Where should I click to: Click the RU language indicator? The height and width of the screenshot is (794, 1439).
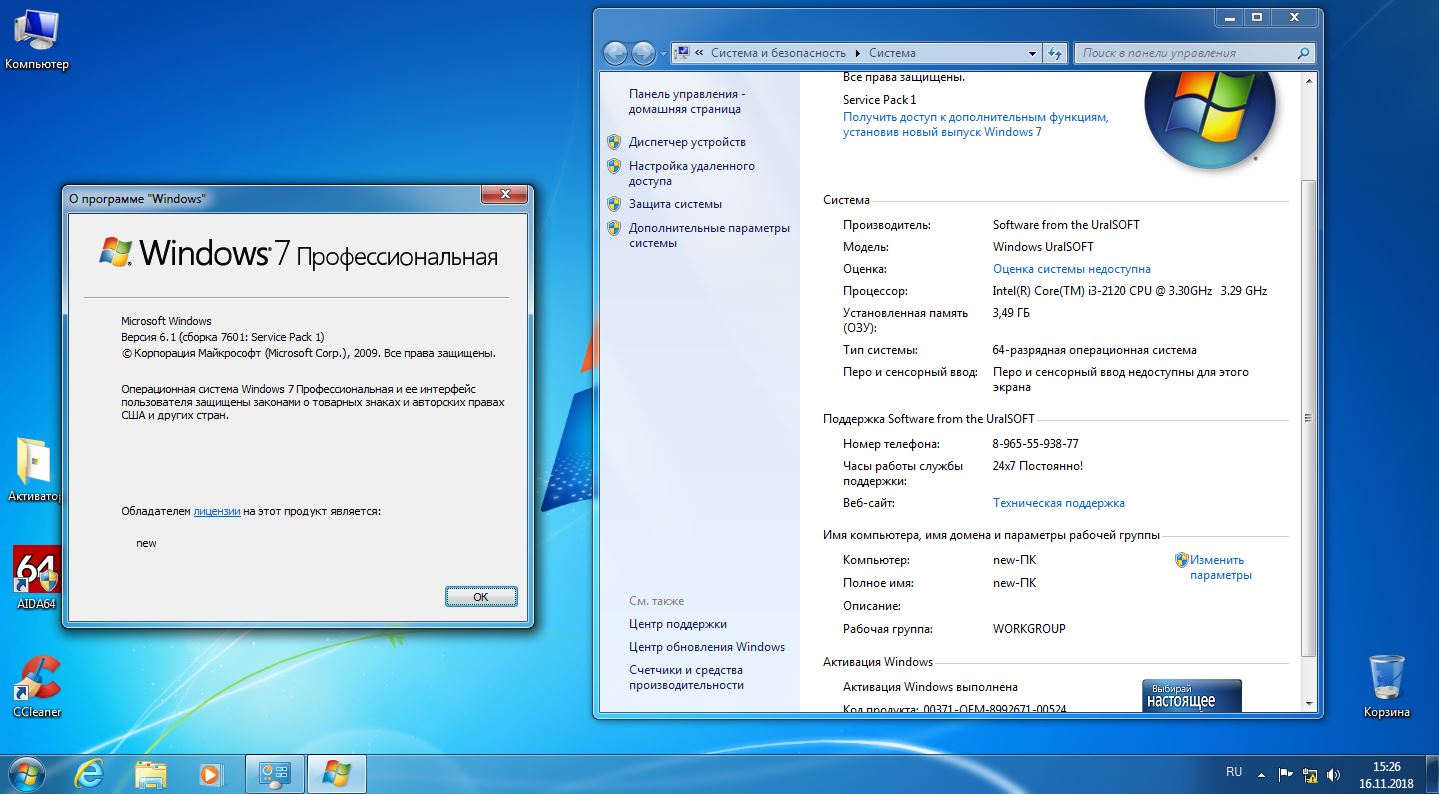pos(1234,772)
